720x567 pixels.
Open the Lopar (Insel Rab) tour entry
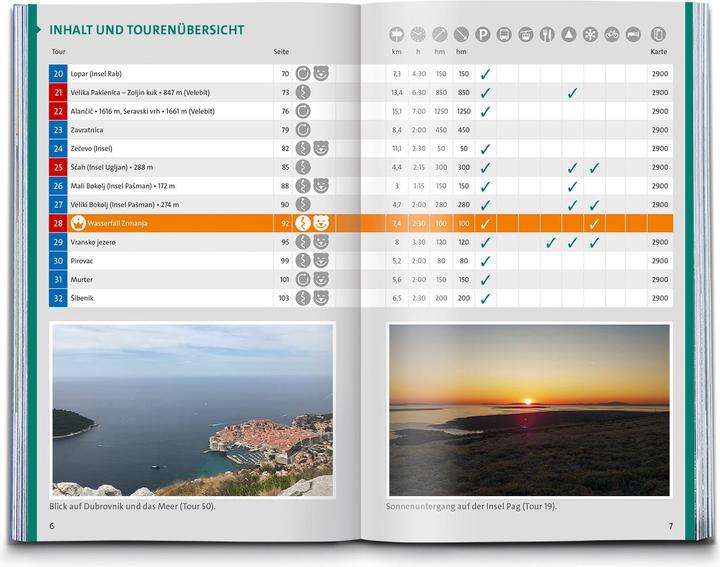tap(96, 73)
